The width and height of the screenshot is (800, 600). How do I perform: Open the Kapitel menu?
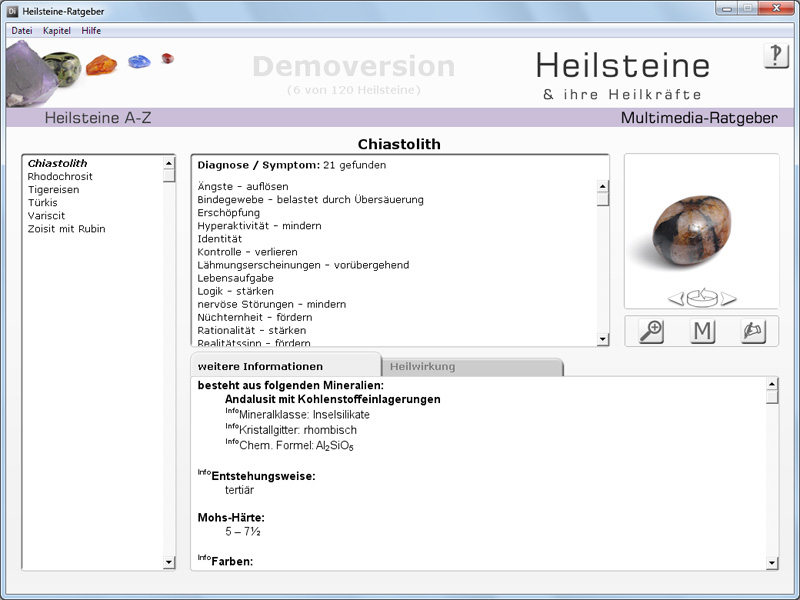click(57, 31)
